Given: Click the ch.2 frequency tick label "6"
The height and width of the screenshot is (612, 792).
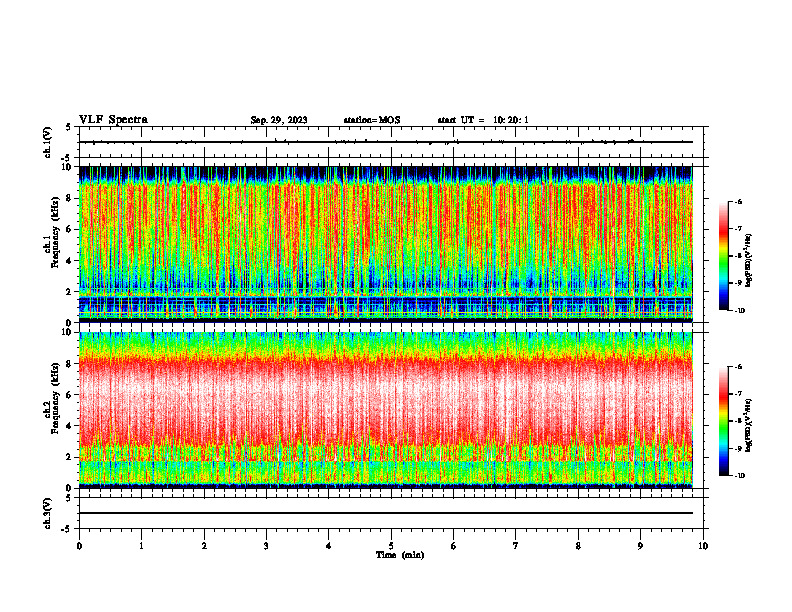Looking at the screenshot, I should point(71,395).
